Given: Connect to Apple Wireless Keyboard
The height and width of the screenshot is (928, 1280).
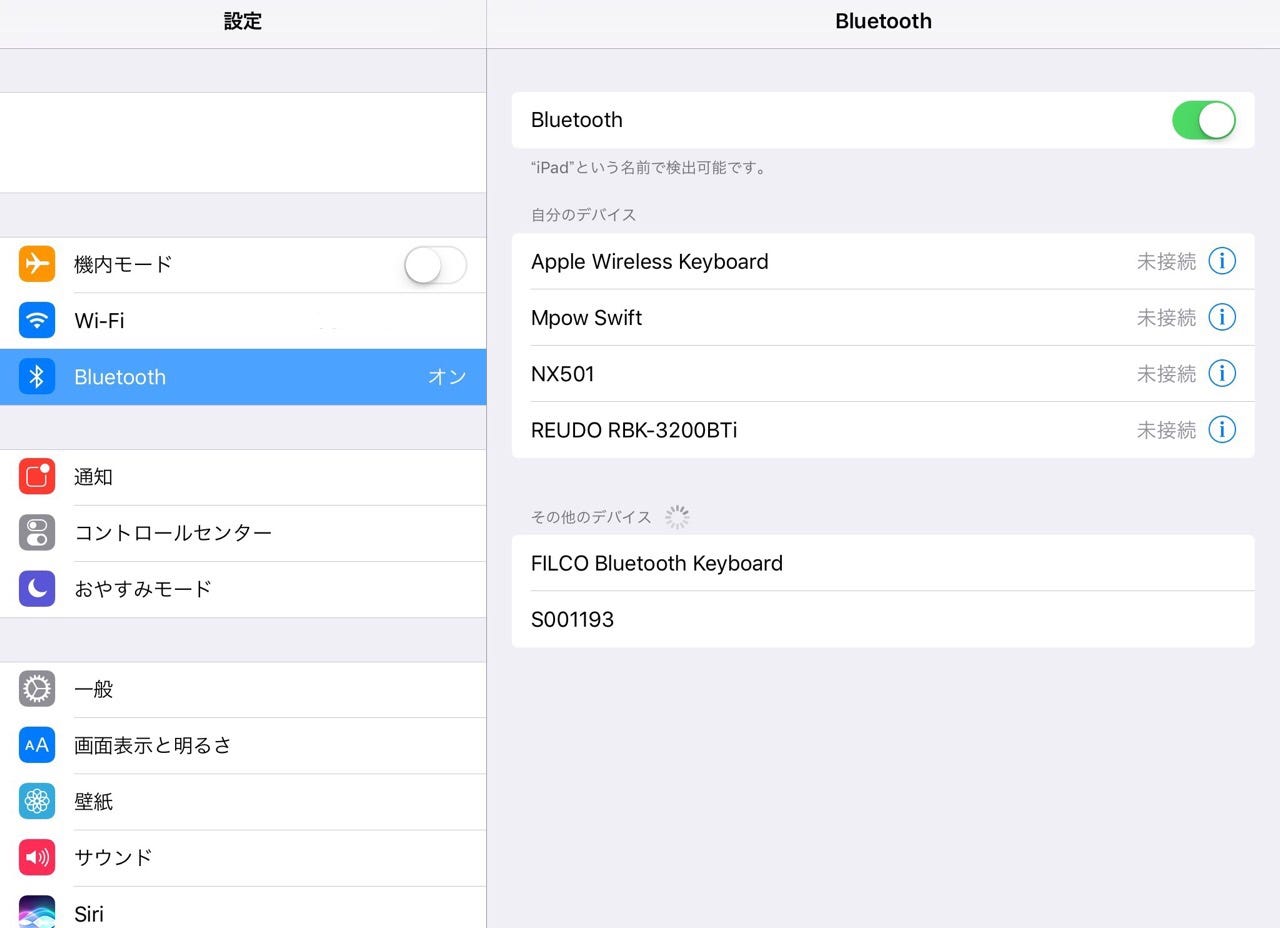Looking at the screenshot, I should click(x=883, y=261).
